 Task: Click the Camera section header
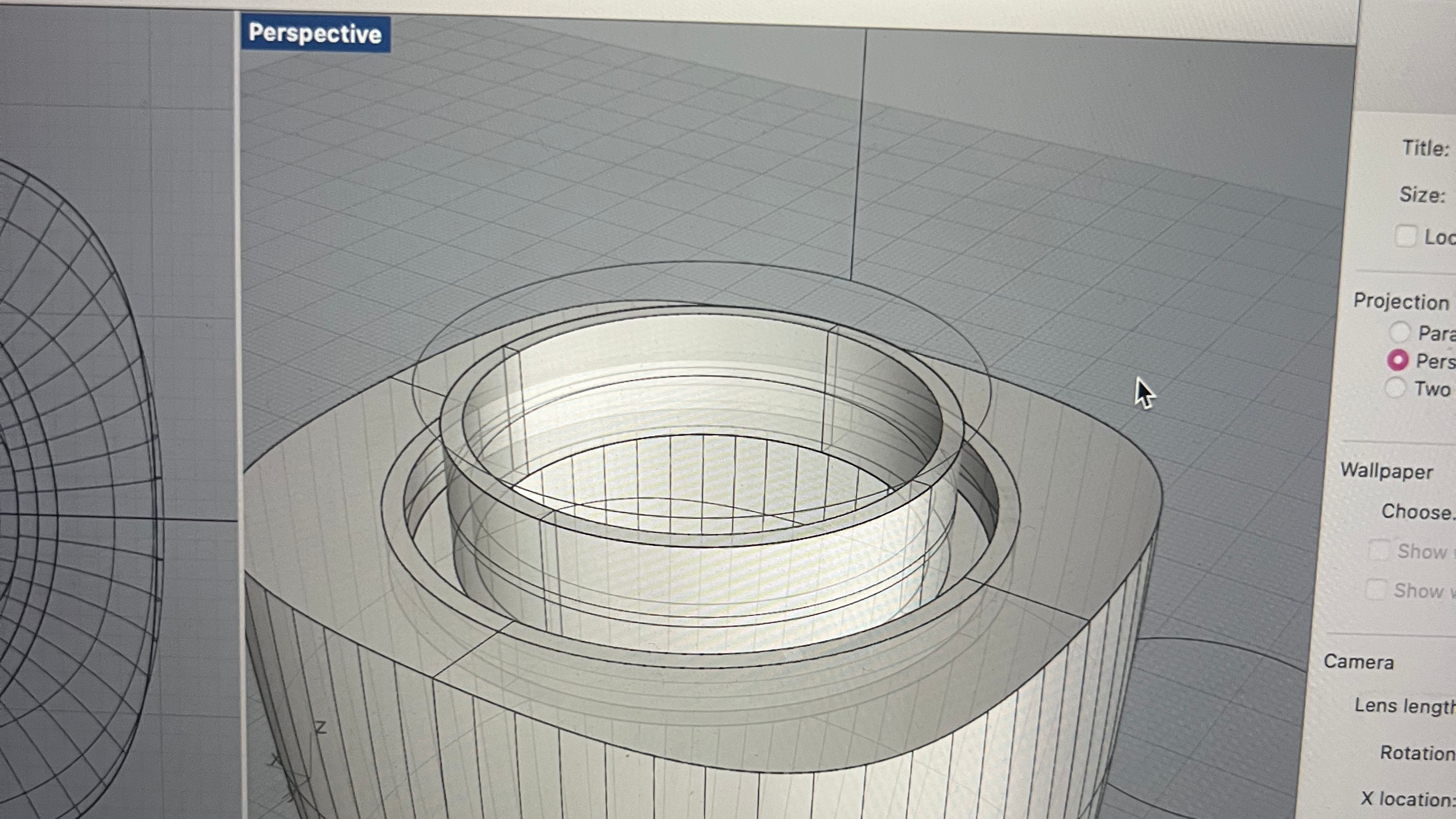[x=1358, y=662]
